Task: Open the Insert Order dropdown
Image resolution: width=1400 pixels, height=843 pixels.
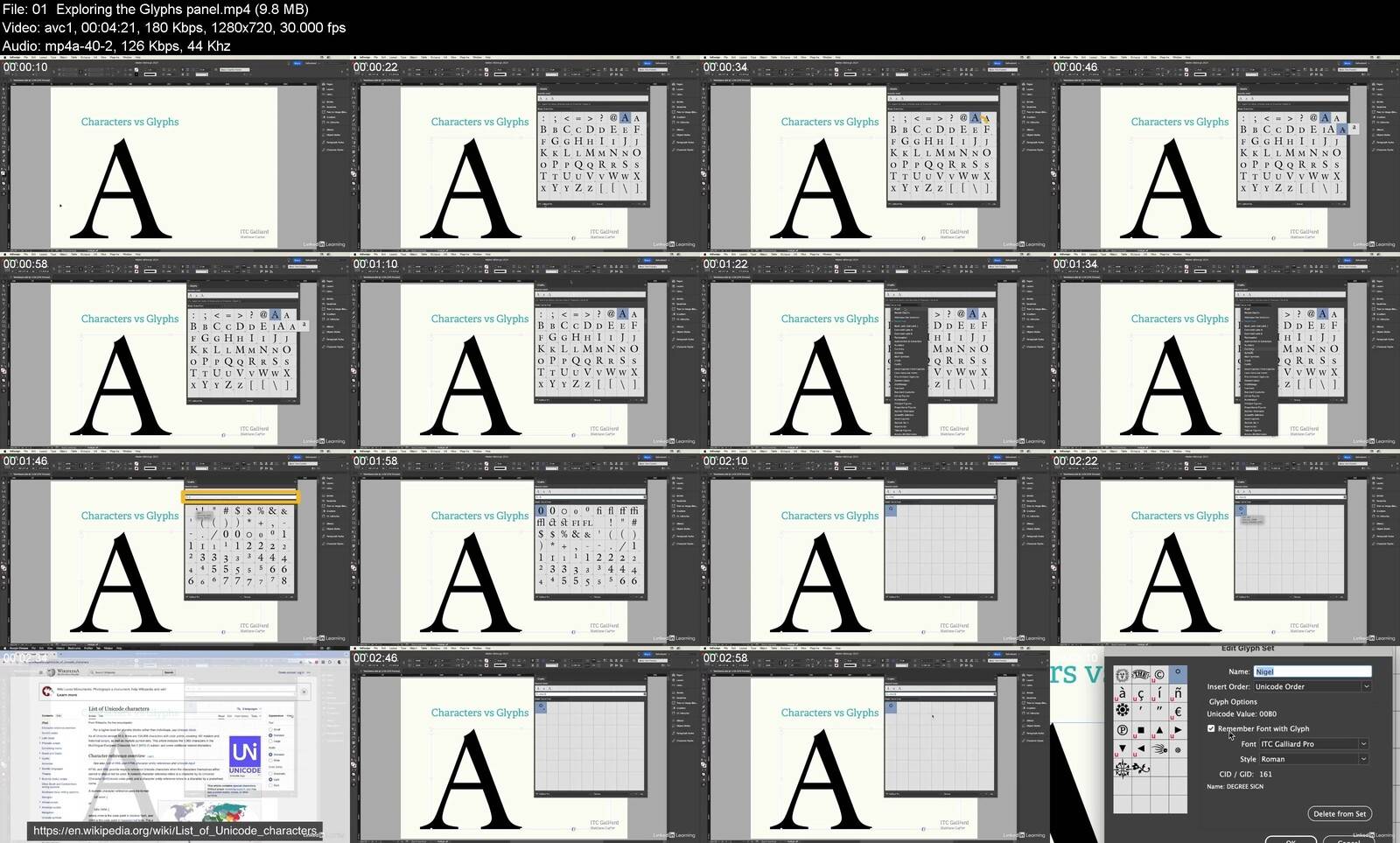Action: (1311, 686)
